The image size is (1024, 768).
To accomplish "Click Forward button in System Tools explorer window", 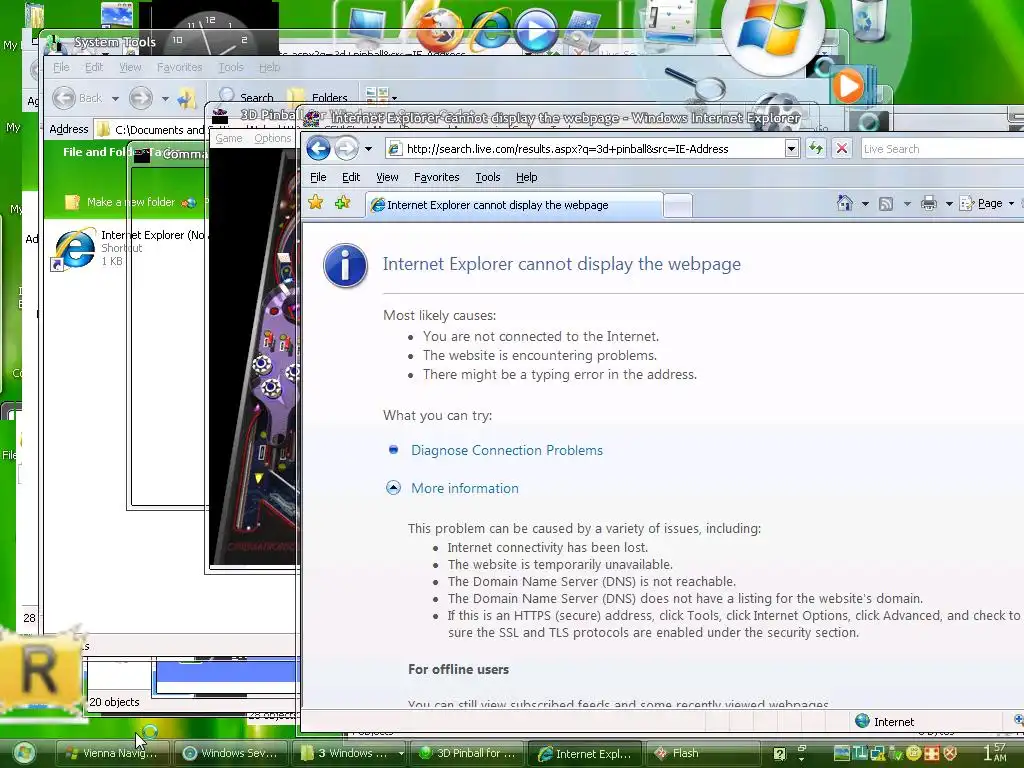I will point(140,99).
